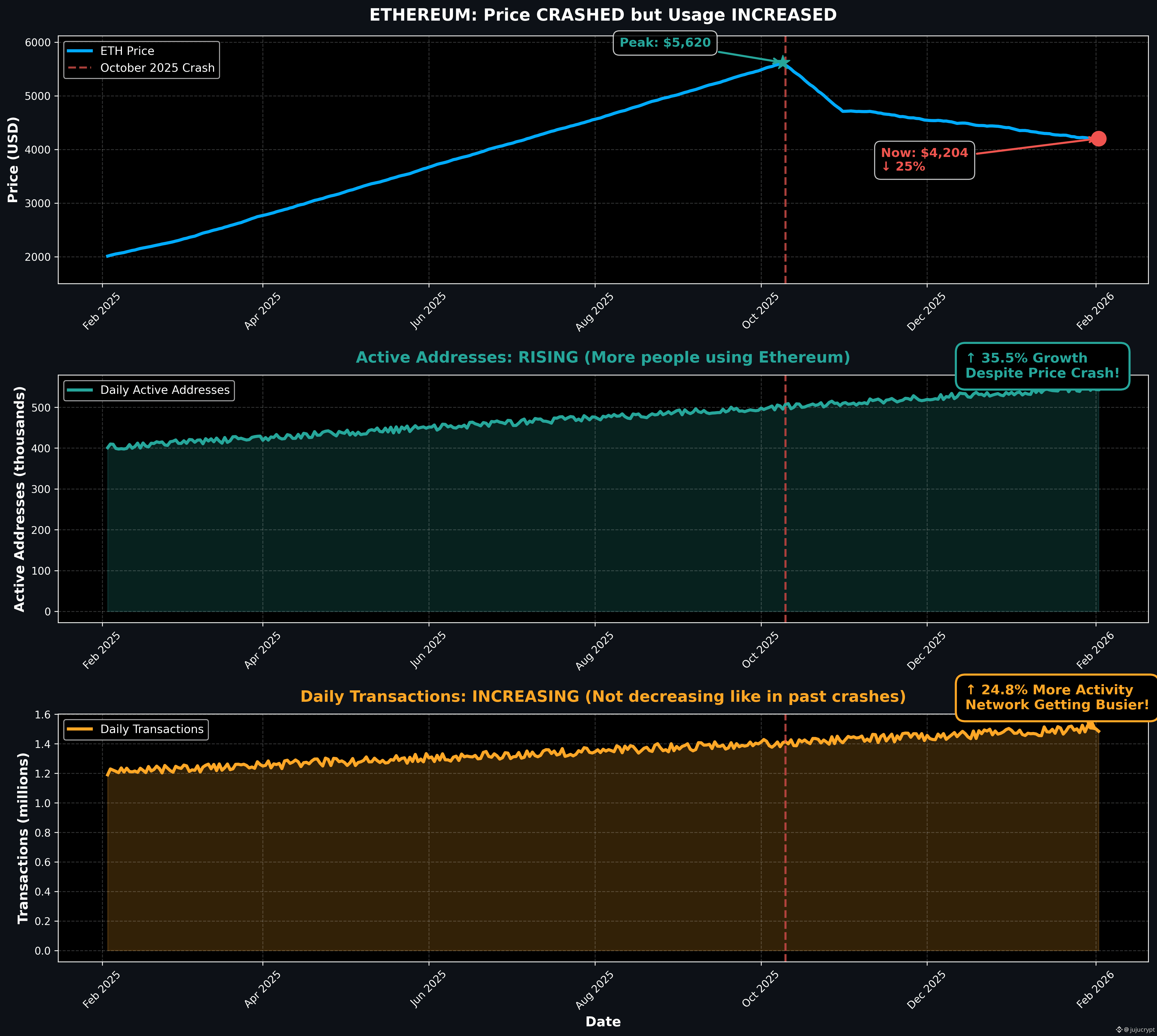
Task: Click October 2025 Crash legend entry
Action: [x=157, y=68]
